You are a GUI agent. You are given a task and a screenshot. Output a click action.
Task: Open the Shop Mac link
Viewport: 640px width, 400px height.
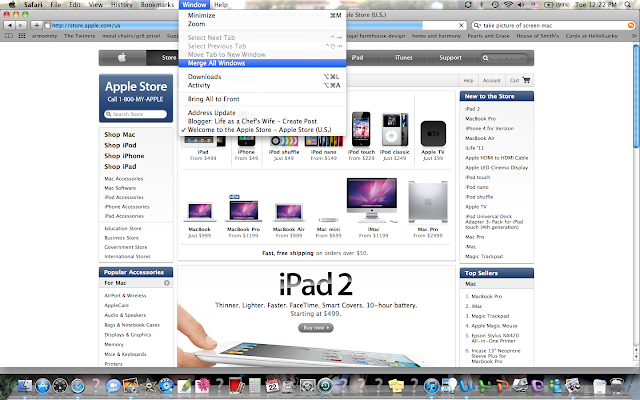120,135
